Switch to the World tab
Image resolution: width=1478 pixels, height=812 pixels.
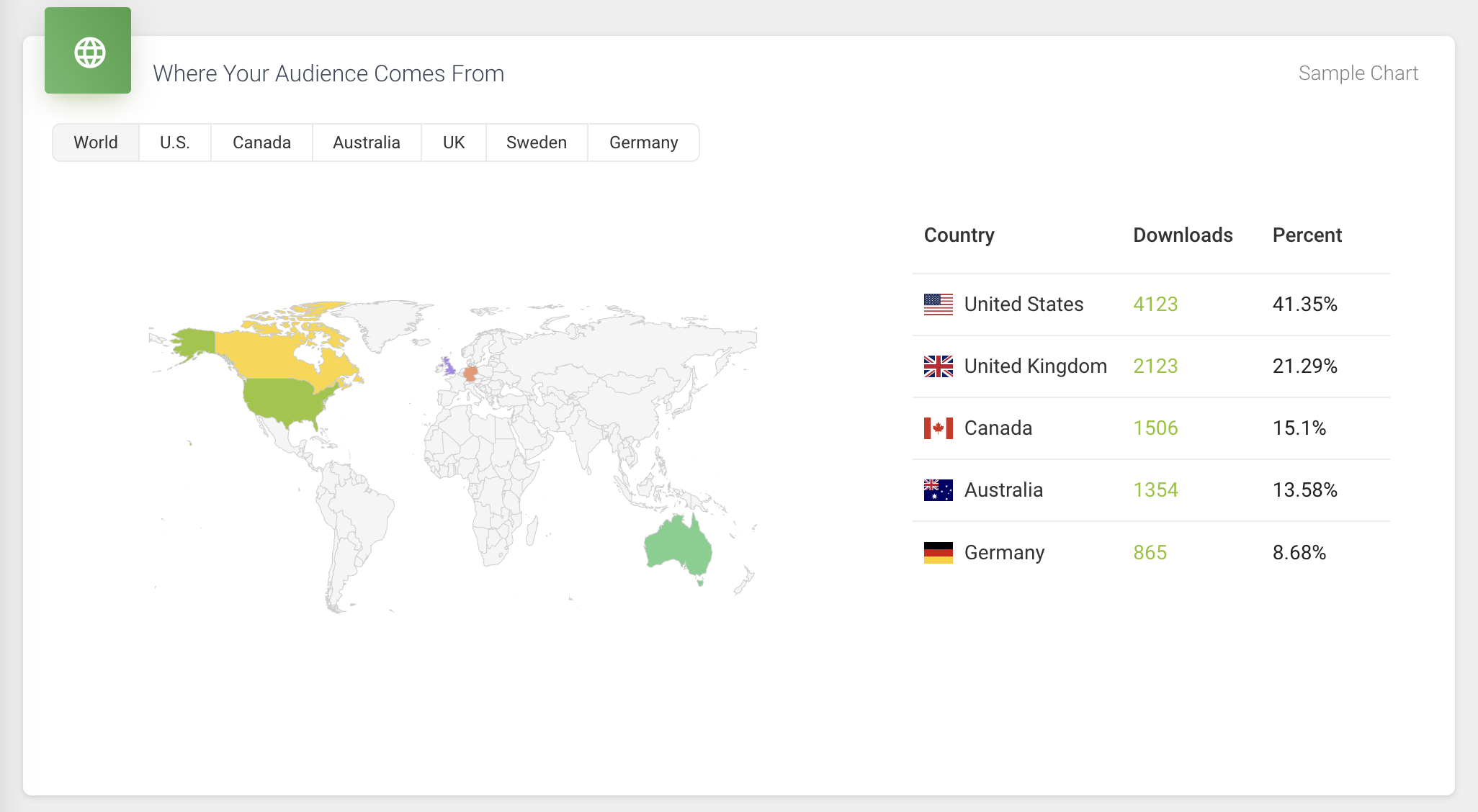[95, 142]
